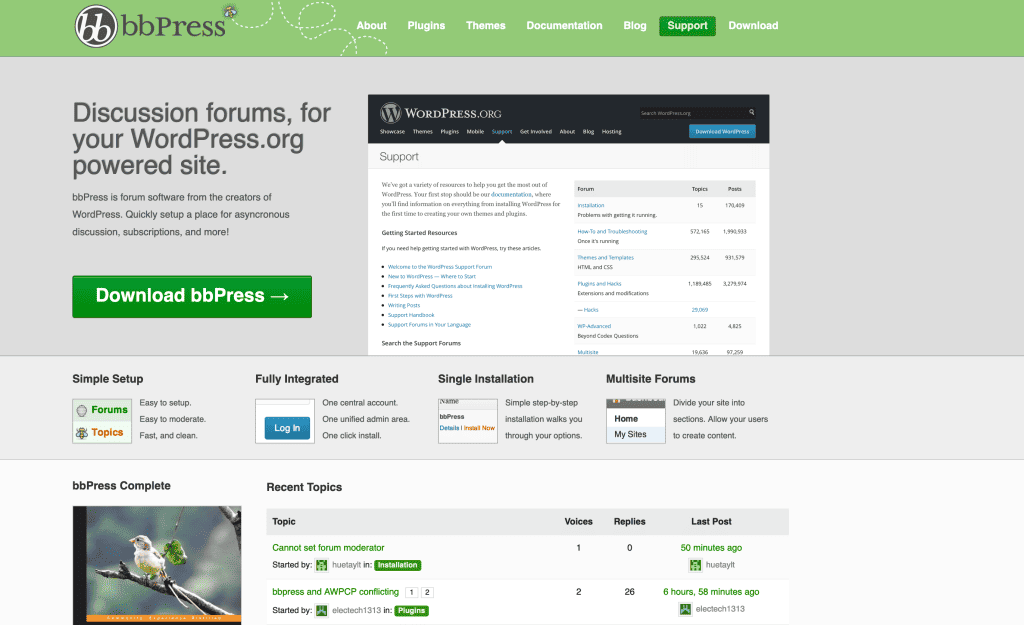The image size is (1024, 625).
Task: Click electech1313's avatar in the topic row
Action: pos(322,610)
